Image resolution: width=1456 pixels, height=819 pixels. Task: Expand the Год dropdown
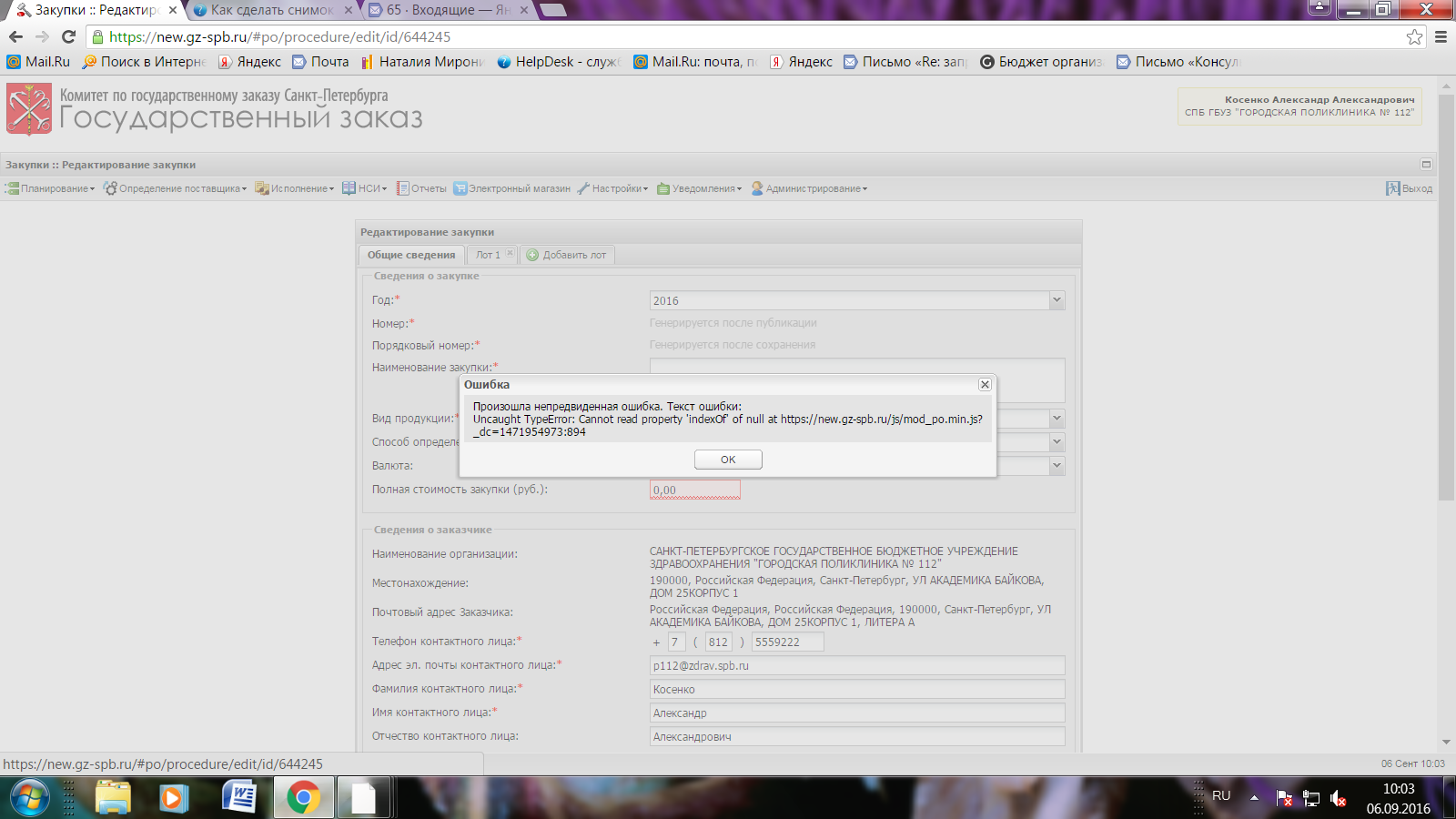(1057, 300)
